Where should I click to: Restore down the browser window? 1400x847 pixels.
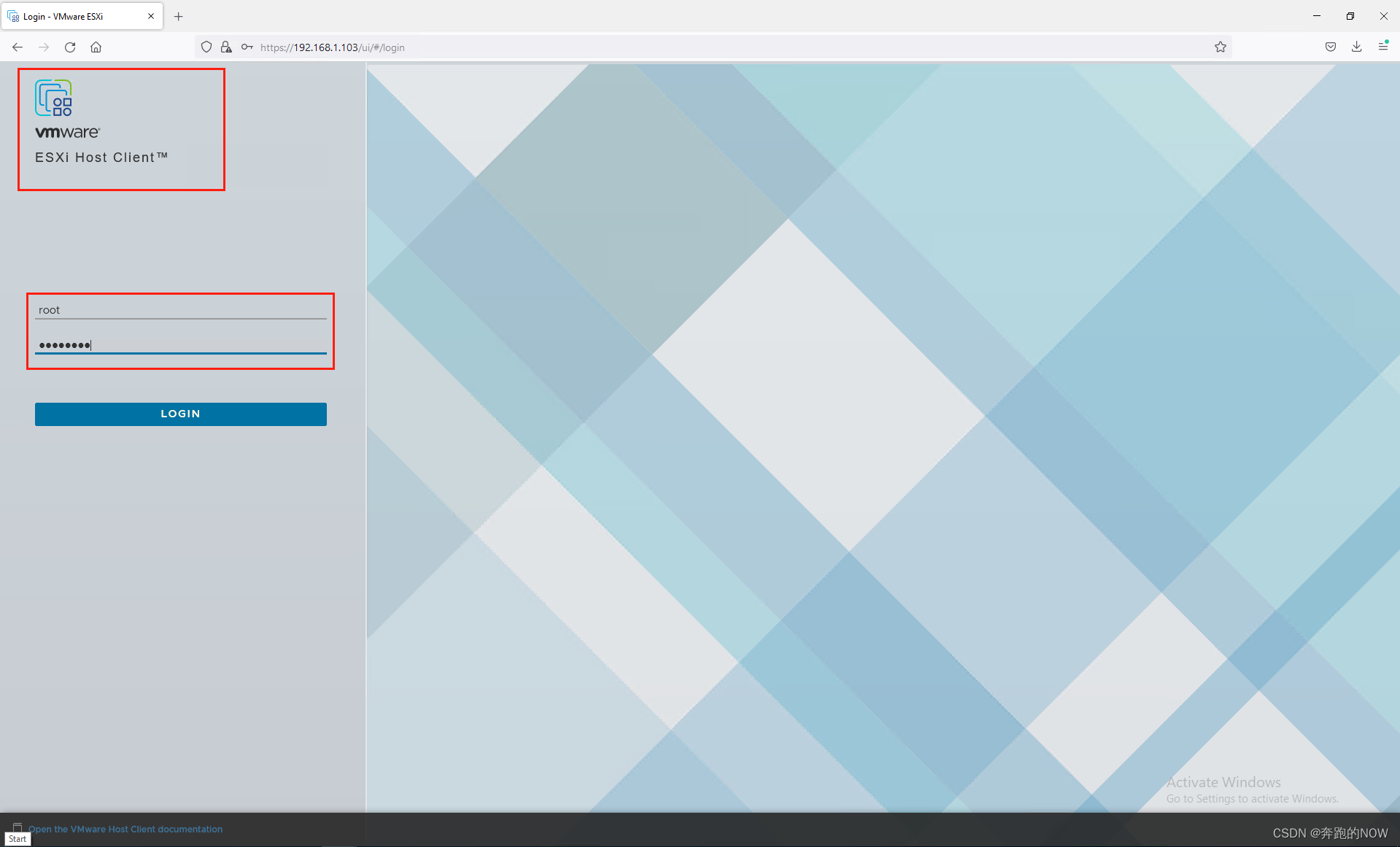coord(1350,16)
